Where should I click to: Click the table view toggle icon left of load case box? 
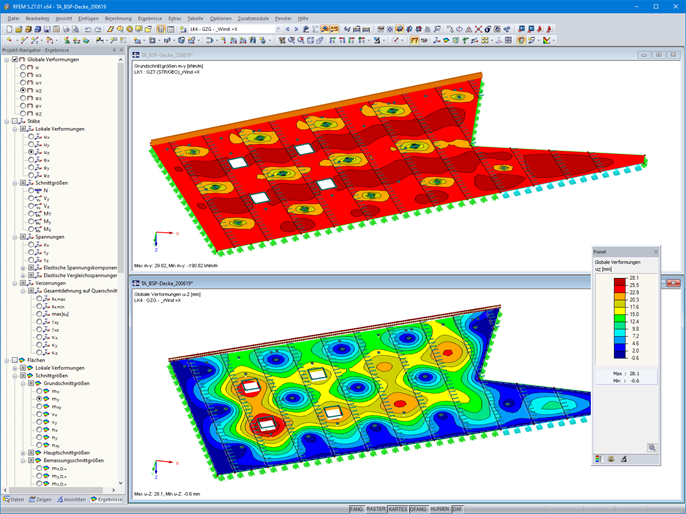click(x=161, y=29)
